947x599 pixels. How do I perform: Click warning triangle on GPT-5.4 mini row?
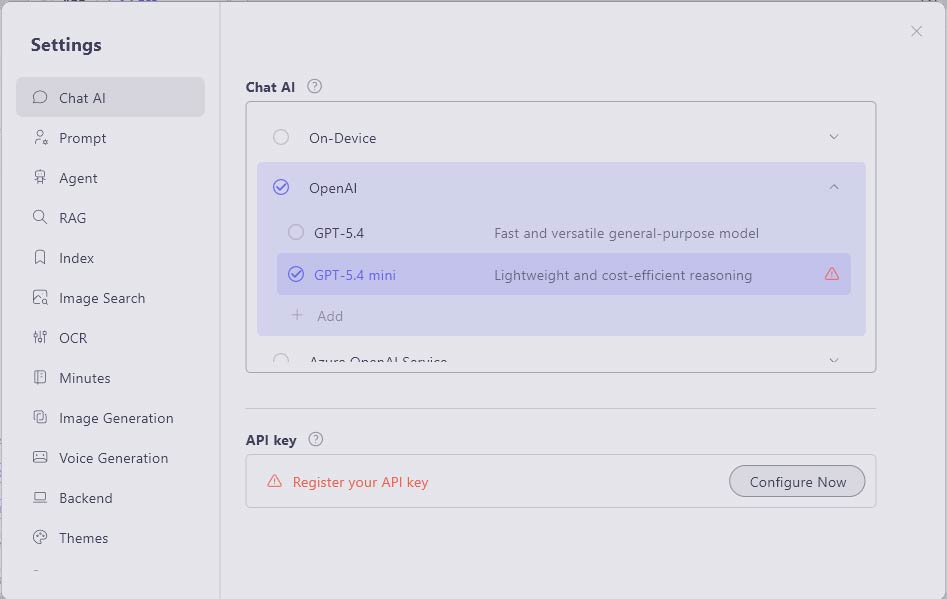832,274
